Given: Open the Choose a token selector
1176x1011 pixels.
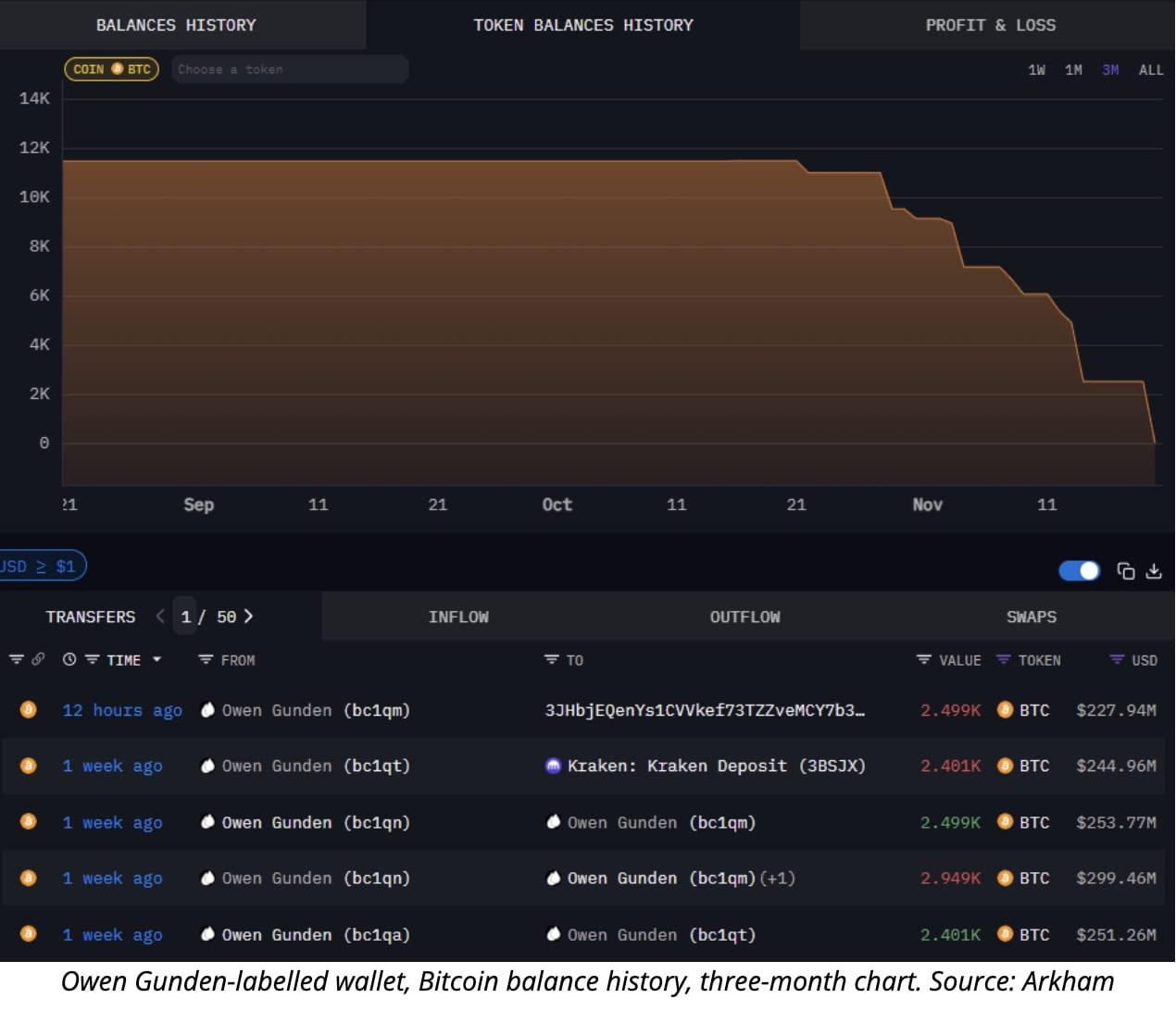Looking at the screenshot, I should click(290, 69).
